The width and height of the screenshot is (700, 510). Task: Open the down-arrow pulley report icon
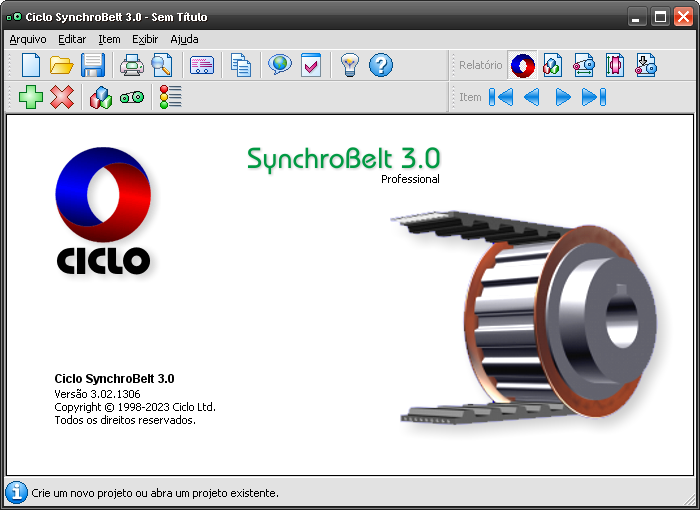coord(646,66)
